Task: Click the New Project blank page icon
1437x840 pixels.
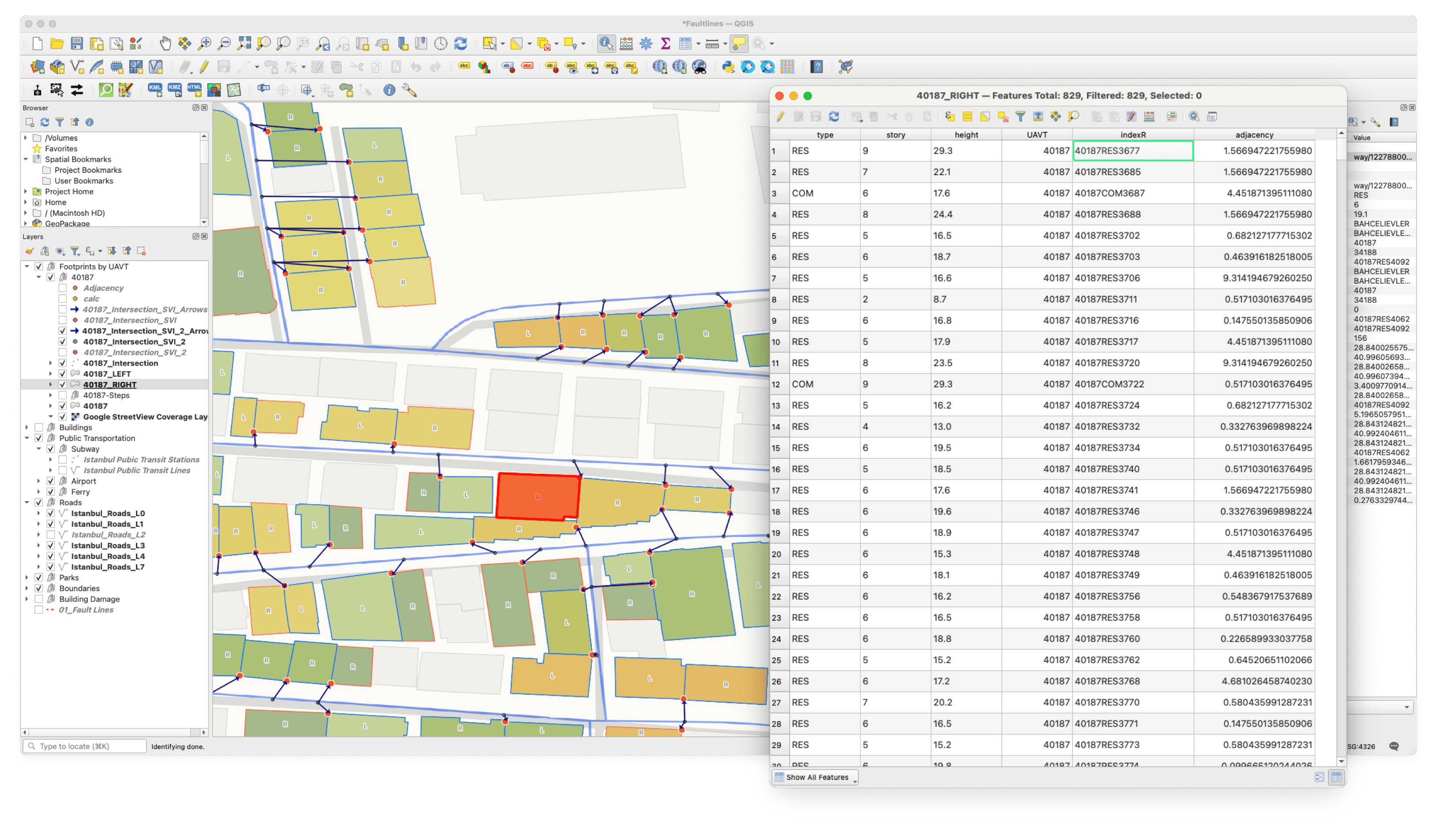Action: point(37,43)
